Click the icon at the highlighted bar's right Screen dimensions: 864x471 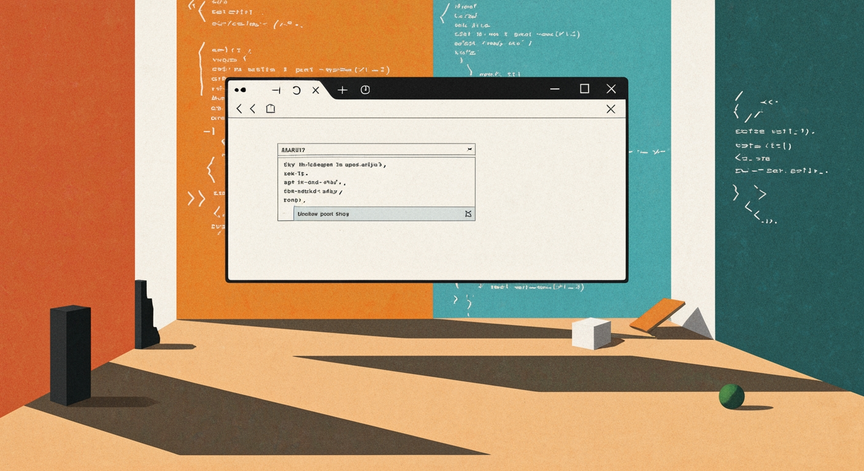468,214
